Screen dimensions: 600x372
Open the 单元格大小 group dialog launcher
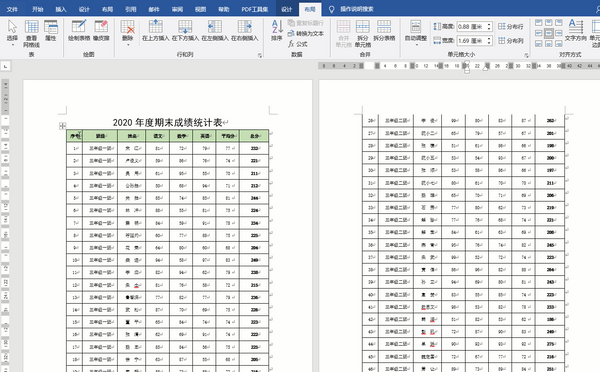pyautogui.click(x=527, y=55)
